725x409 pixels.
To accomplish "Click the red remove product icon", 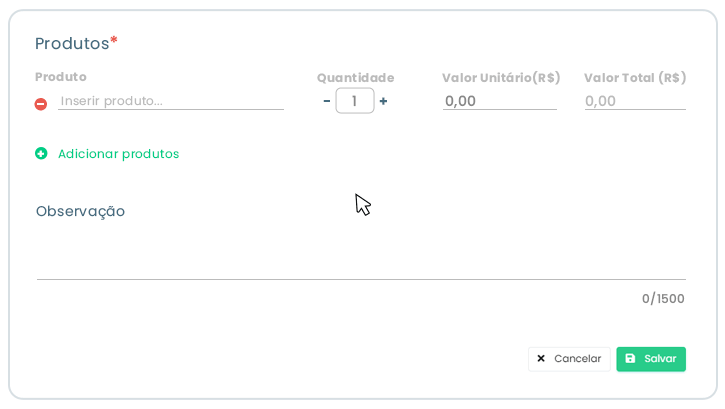I will [x=41, y=103].
